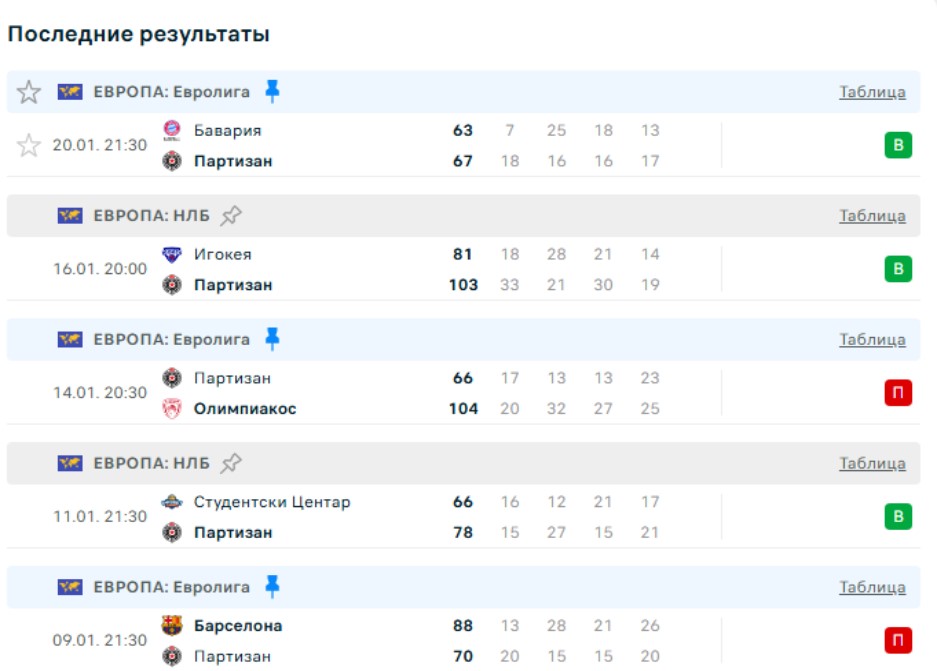
Task: Unpin the first Евролига league (blue pin)
Action: [x=272, y=92]
